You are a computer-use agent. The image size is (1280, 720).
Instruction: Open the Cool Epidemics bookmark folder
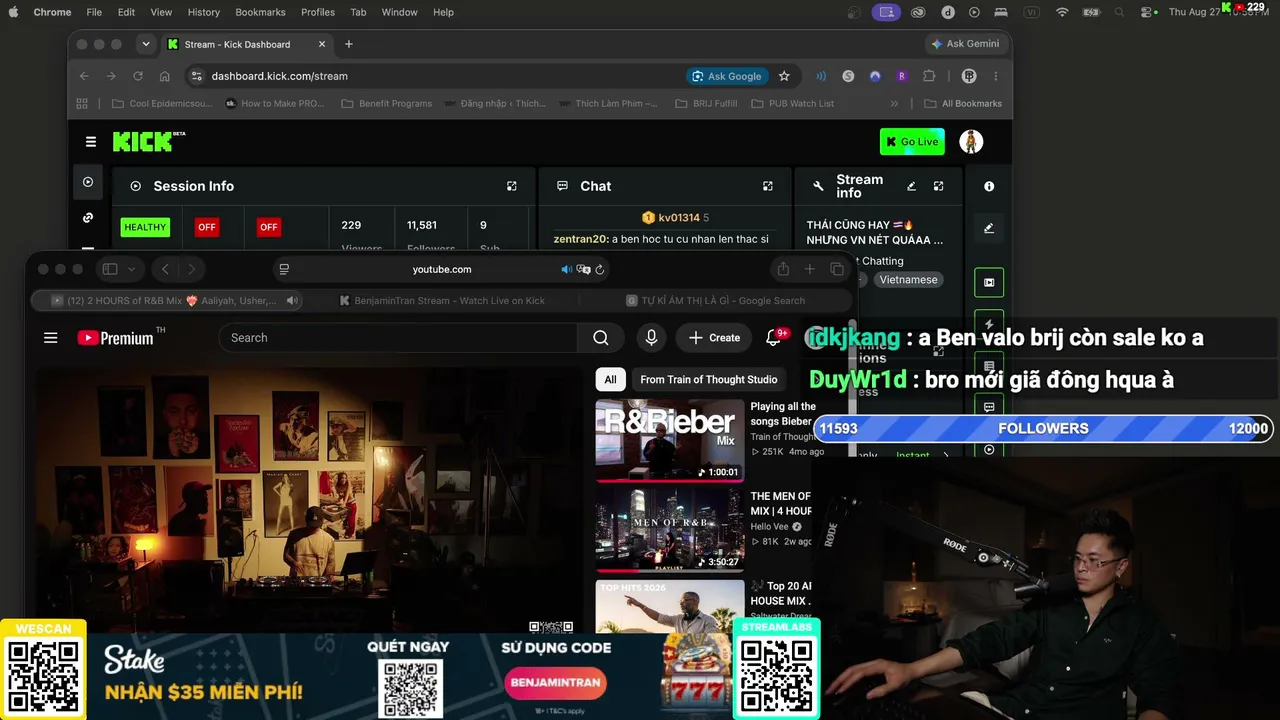click(162, 103)
